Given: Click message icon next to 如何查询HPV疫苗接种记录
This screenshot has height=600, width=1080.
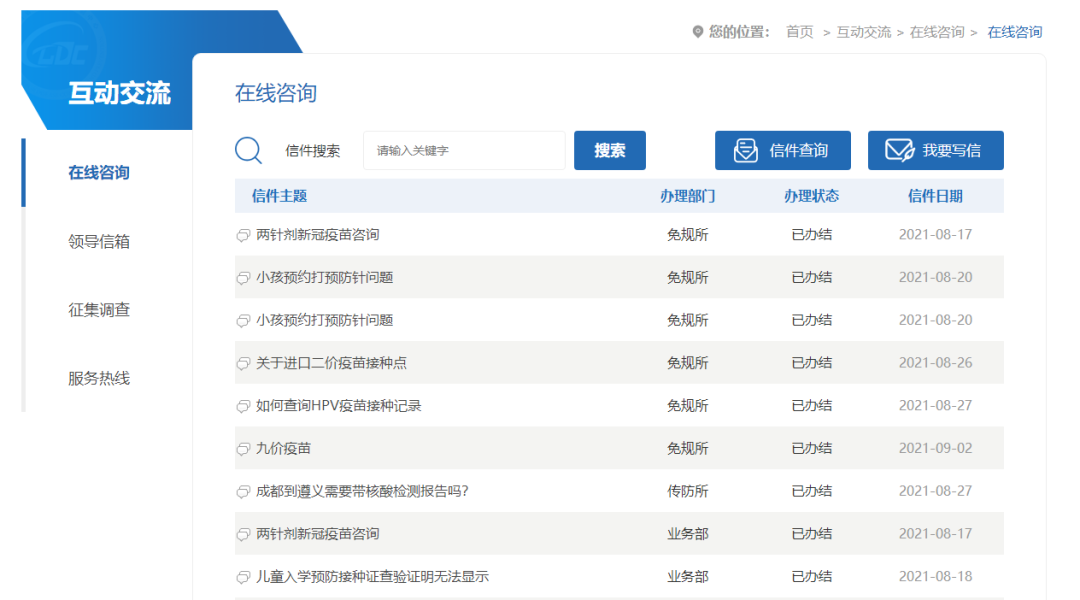Looking at the screenshot, I should click(243, 407).
